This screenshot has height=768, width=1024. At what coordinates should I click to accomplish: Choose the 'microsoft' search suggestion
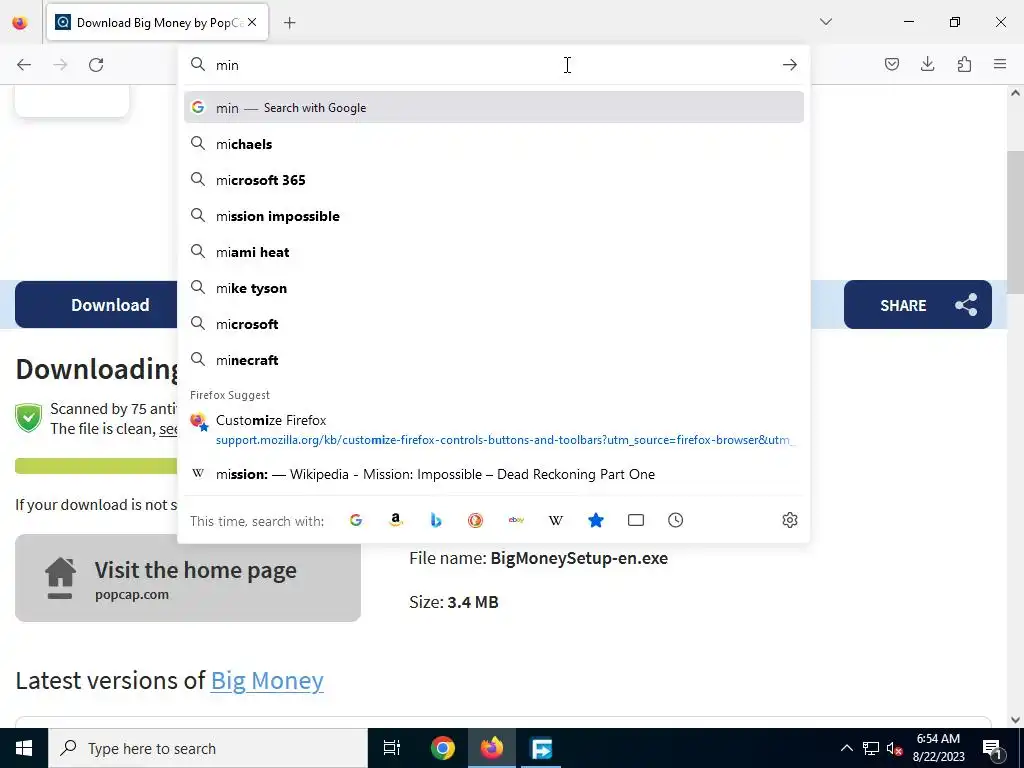(494, 323)
